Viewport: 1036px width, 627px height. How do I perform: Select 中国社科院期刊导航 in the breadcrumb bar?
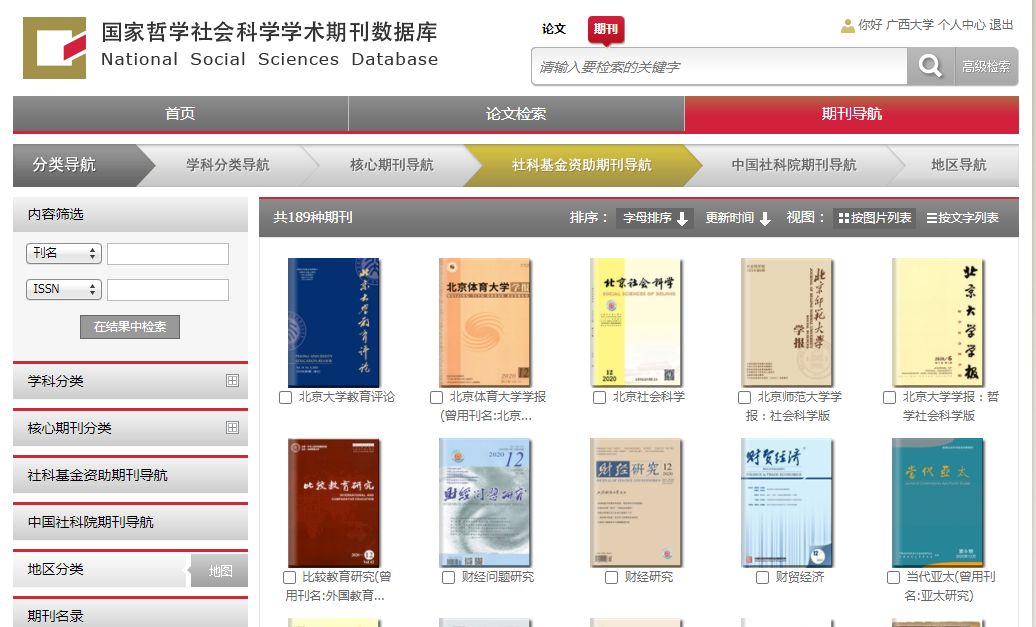coord(794,165)
